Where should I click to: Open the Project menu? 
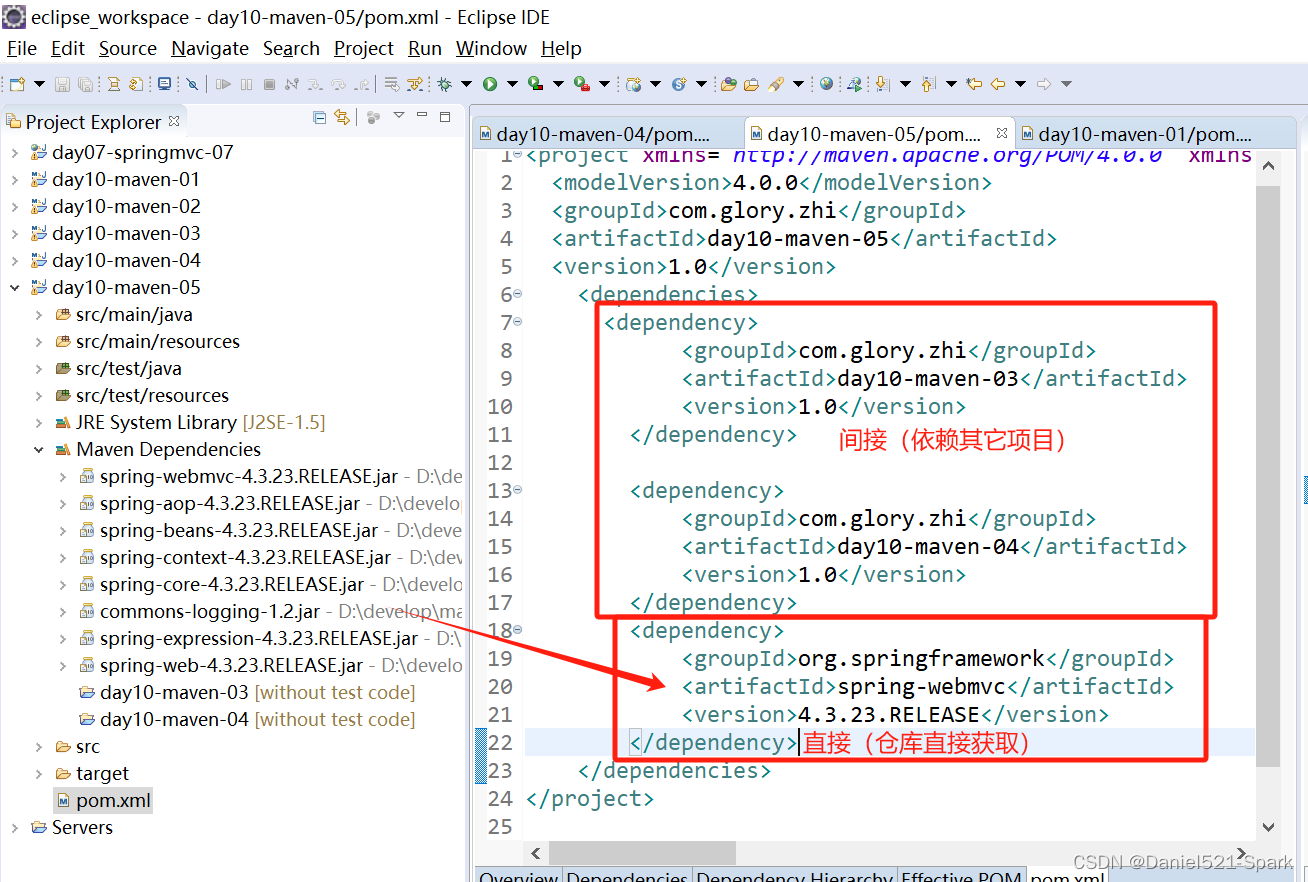364,48
